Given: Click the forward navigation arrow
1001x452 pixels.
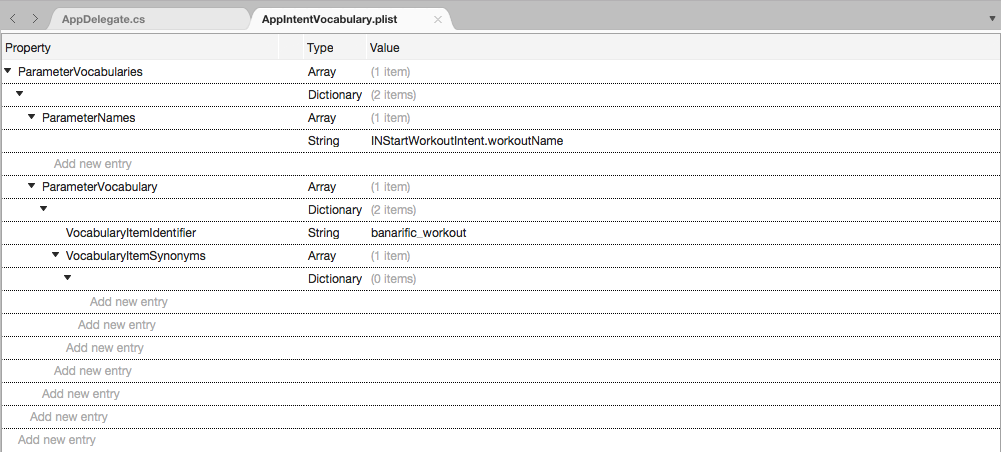Looking at the screenshot, I should (35, 19).
